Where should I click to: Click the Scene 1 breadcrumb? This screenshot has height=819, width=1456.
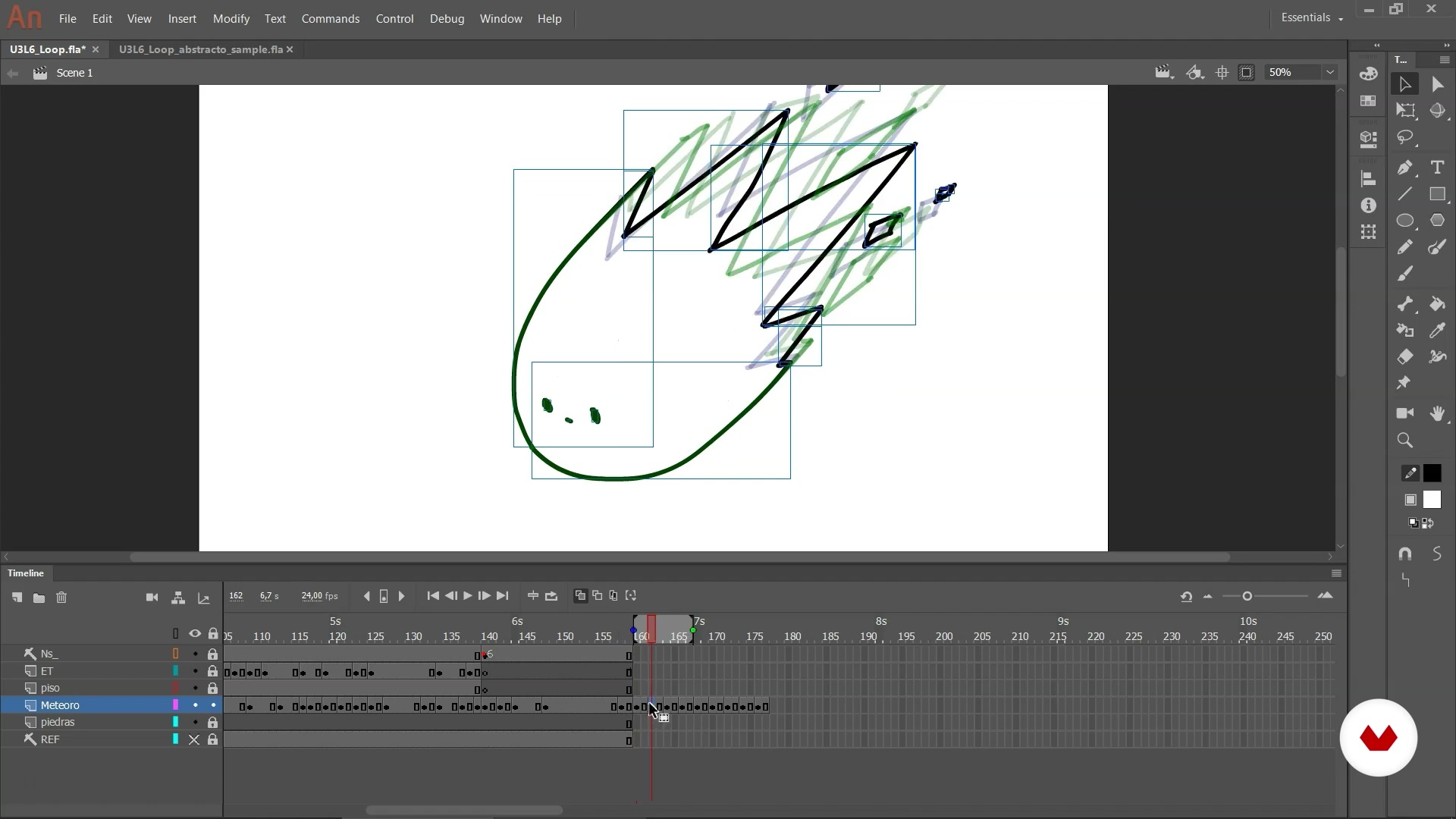pos(74,73)
